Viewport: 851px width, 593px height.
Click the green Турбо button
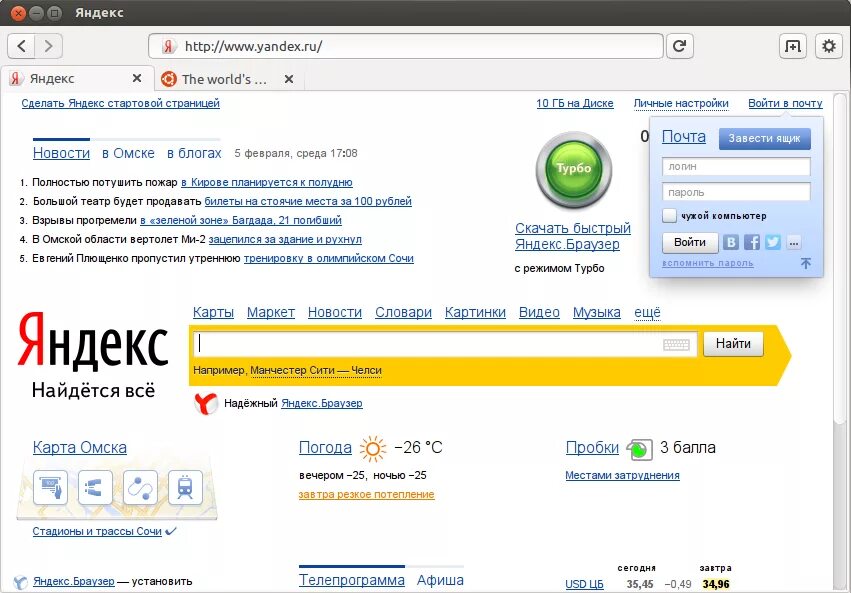tap(574, 169)
